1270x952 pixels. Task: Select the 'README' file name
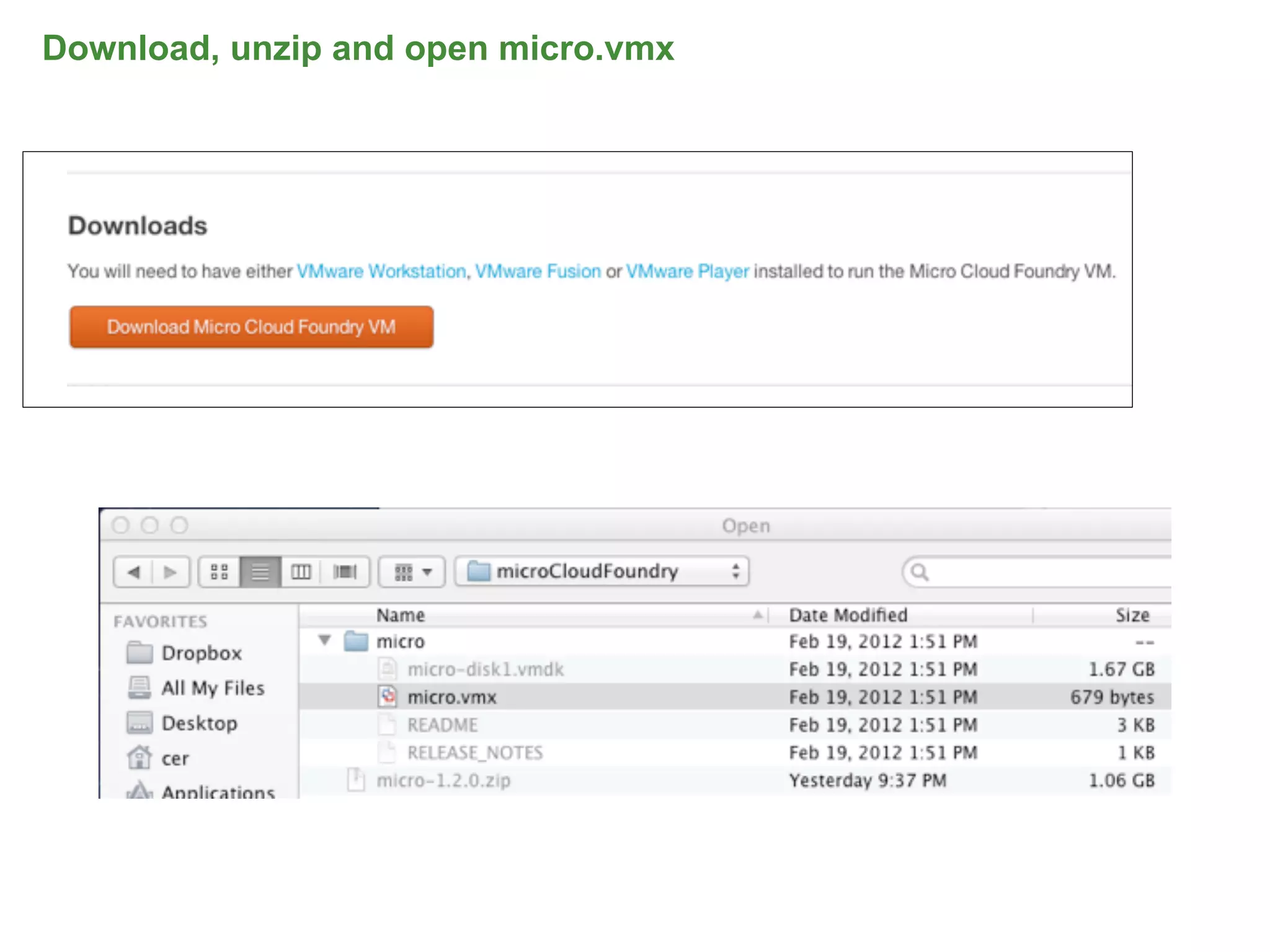coord(442,725)
